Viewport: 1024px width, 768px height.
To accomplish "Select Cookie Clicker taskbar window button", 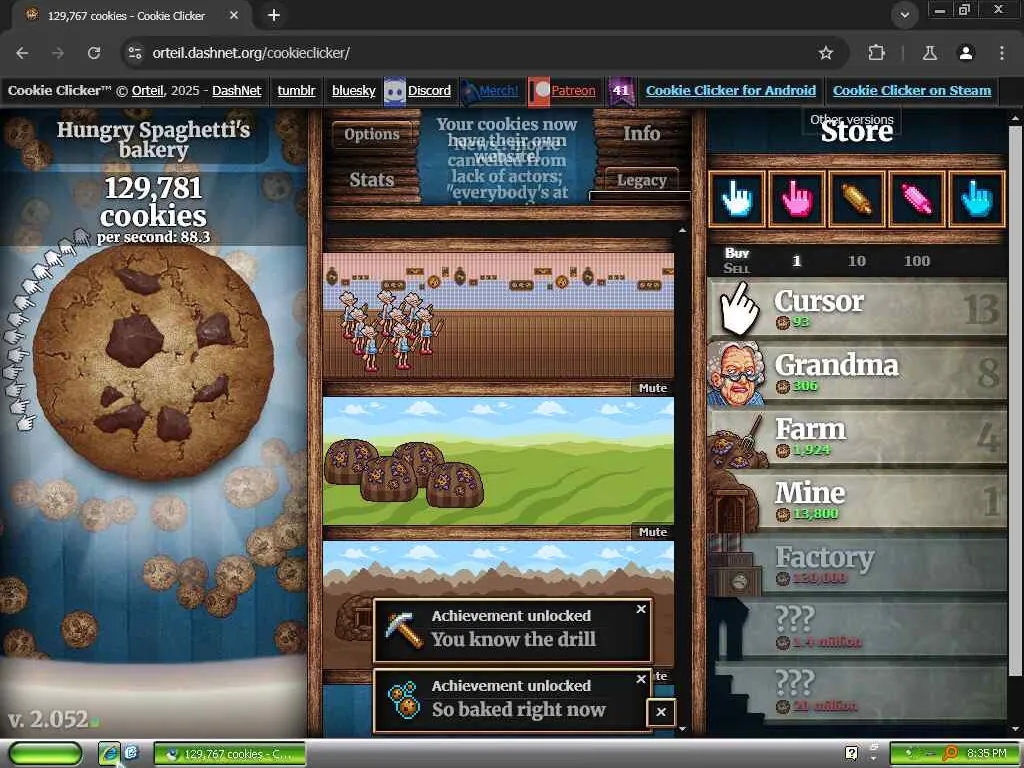I will click(x=230, y=754).
